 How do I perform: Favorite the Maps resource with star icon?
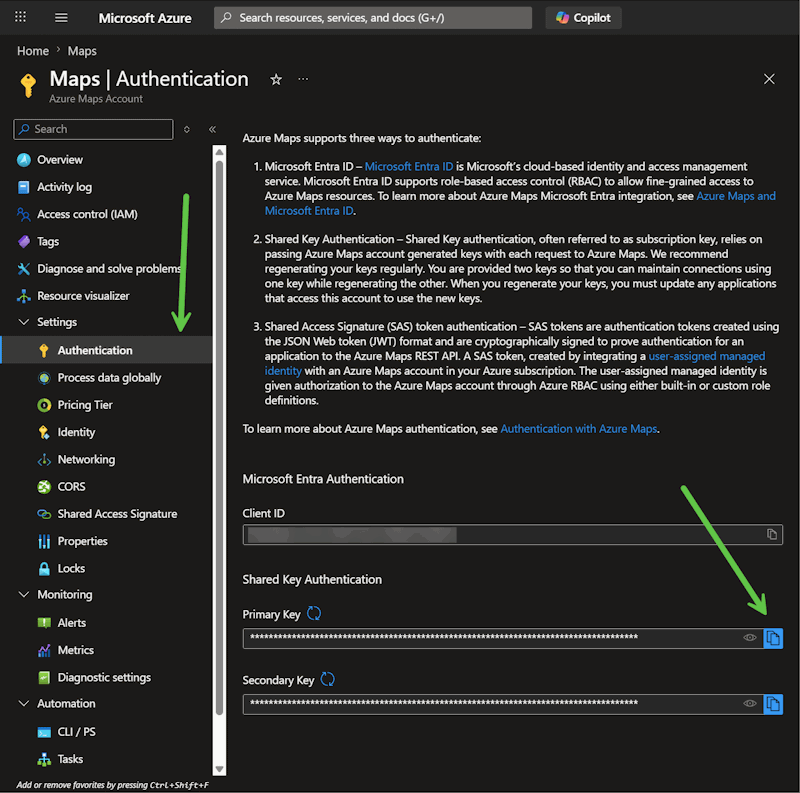pos(276,80)
